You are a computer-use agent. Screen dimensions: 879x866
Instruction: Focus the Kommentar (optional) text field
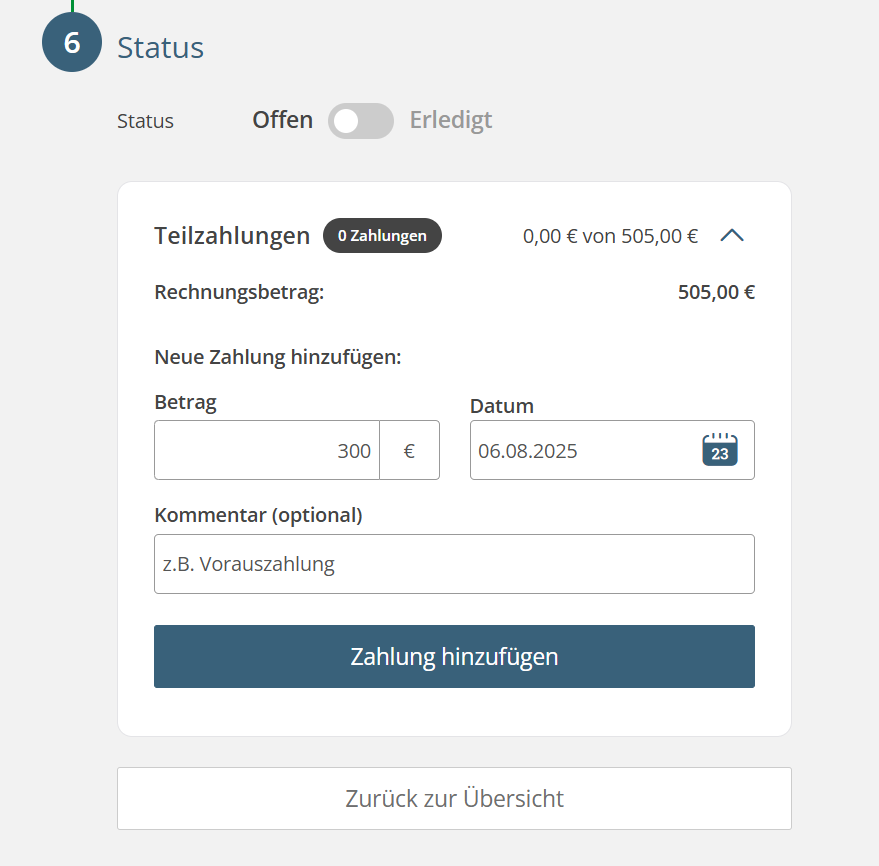tap(454, 564)
